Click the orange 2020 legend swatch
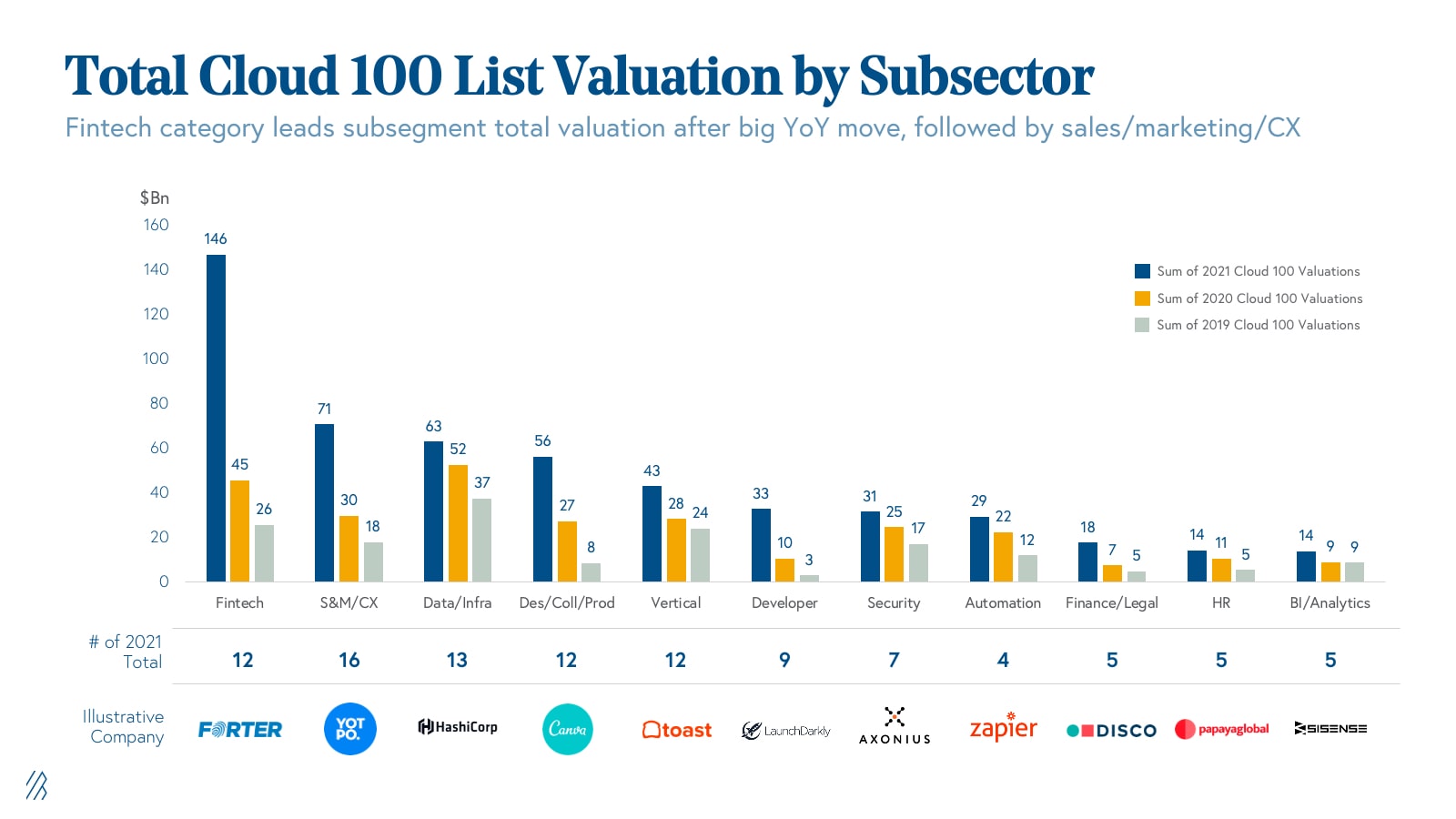 (x=1142, y=298)
